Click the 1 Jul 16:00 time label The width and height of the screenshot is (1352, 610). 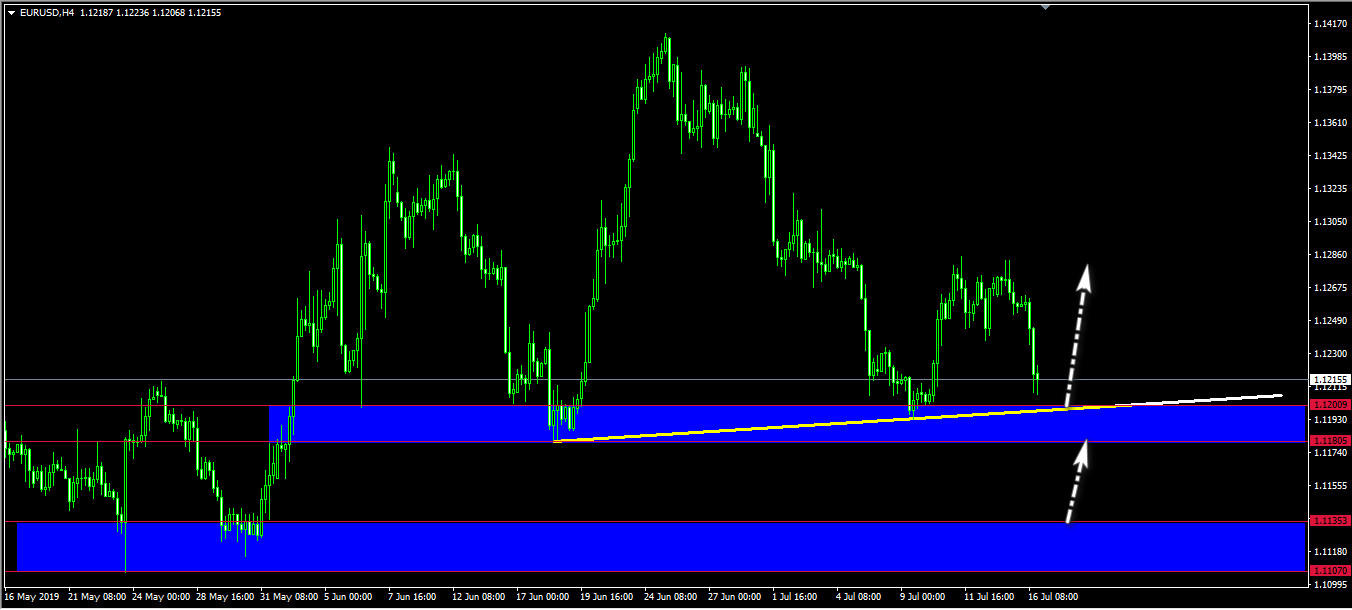tap(797, 597)
